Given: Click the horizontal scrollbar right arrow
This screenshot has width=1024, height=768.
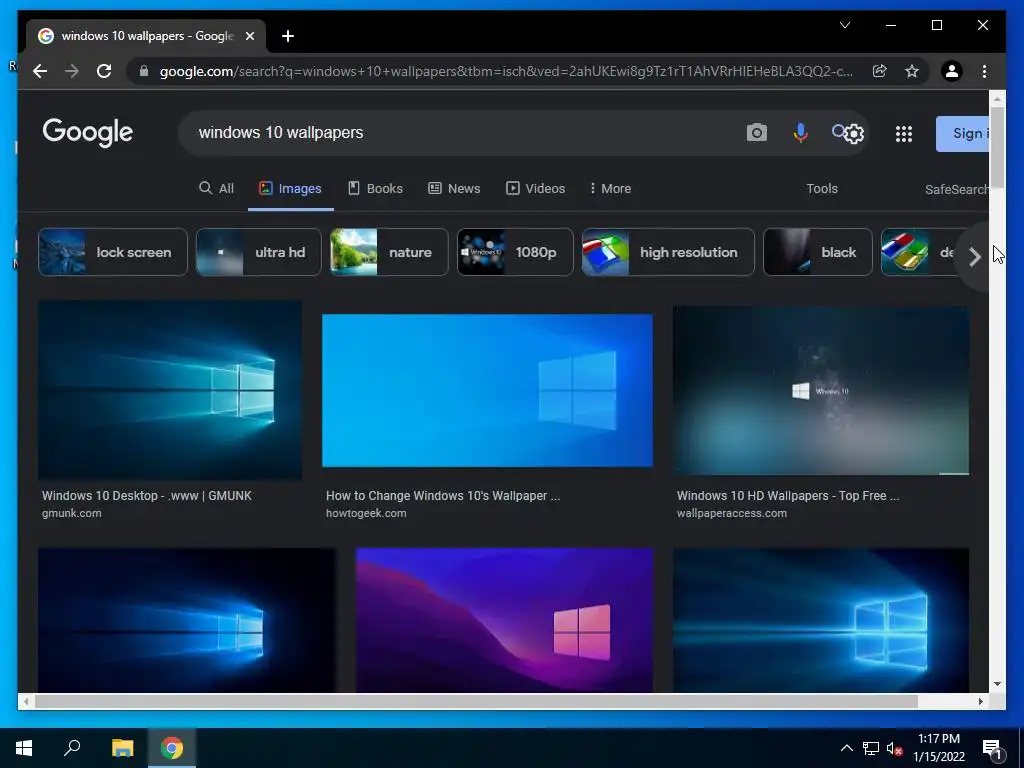Looking at the screenshot, I should tap(981, 701).
